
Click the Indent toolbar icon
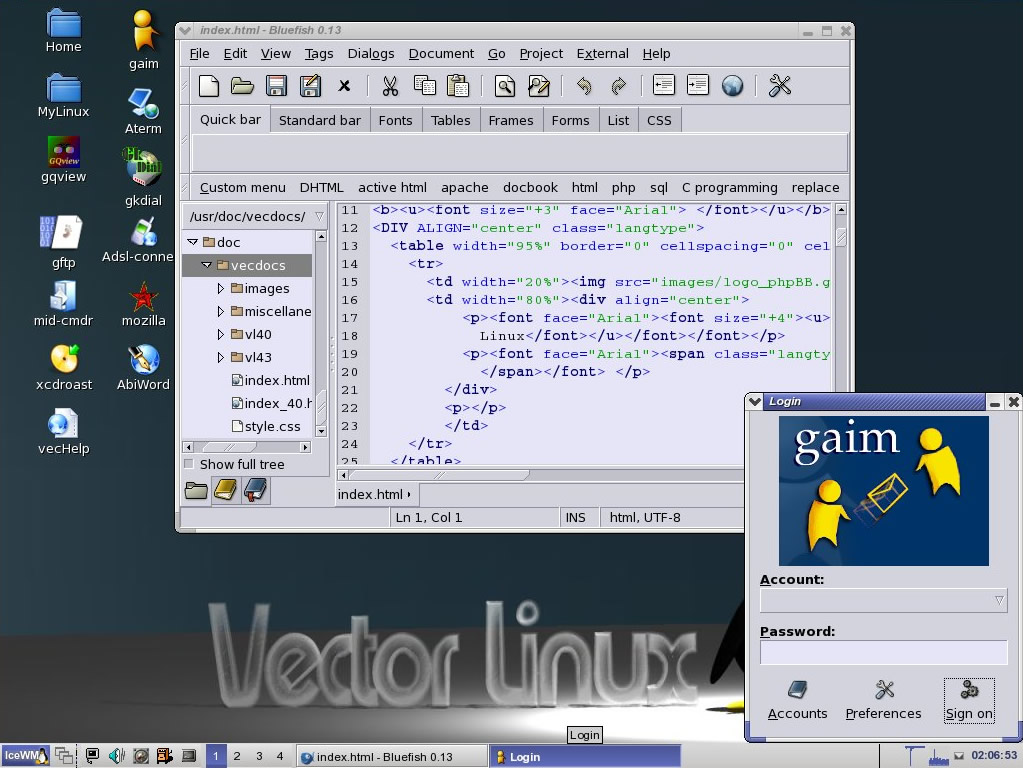(x=698, y=86)
